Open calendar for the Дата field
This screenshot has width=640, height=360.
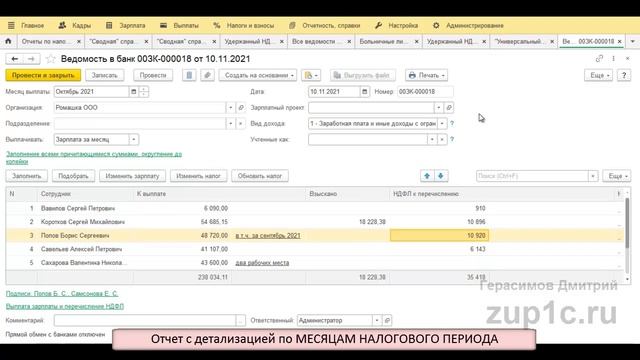tap(364, 92)
